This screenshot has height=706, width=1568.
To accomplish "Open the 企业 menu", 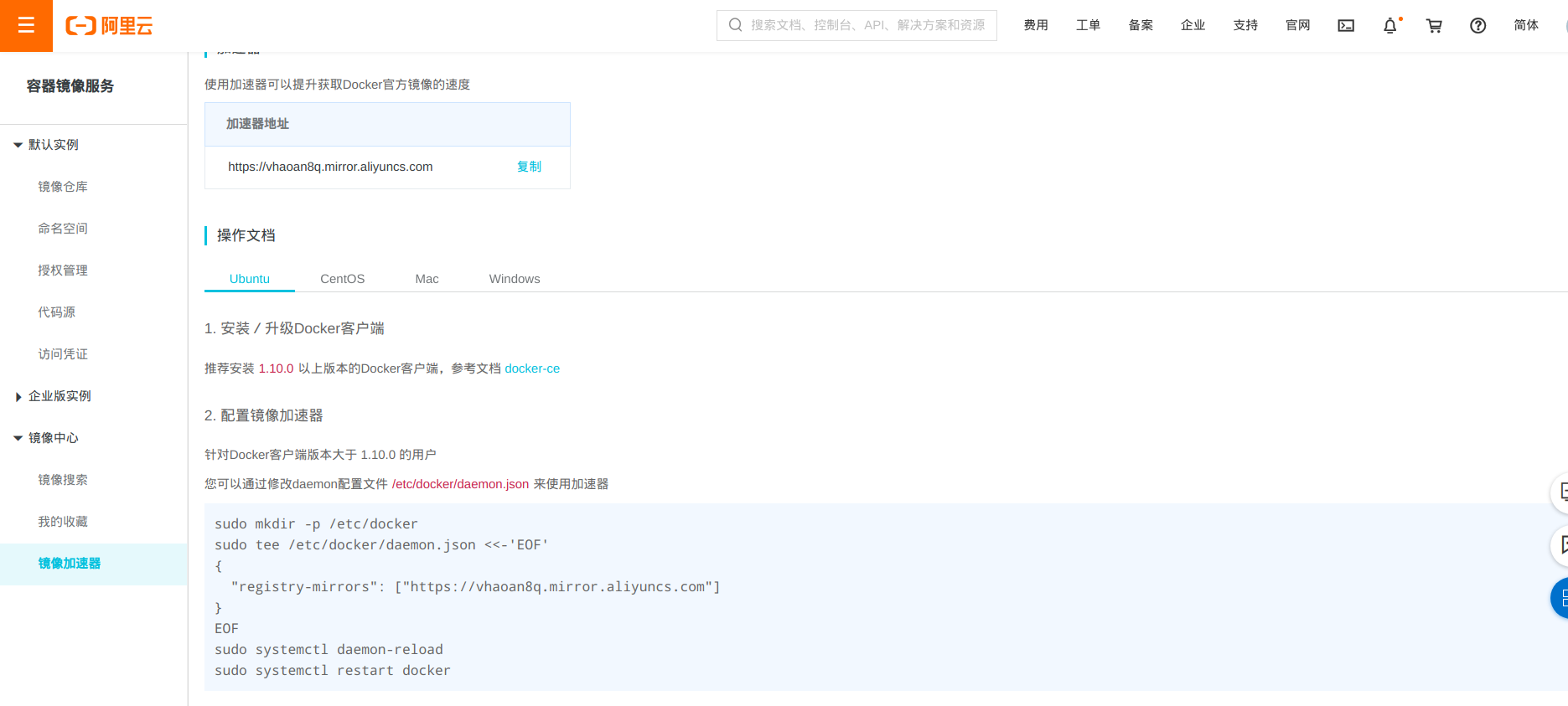I will pyautogui.click(x=1193, y=25).
